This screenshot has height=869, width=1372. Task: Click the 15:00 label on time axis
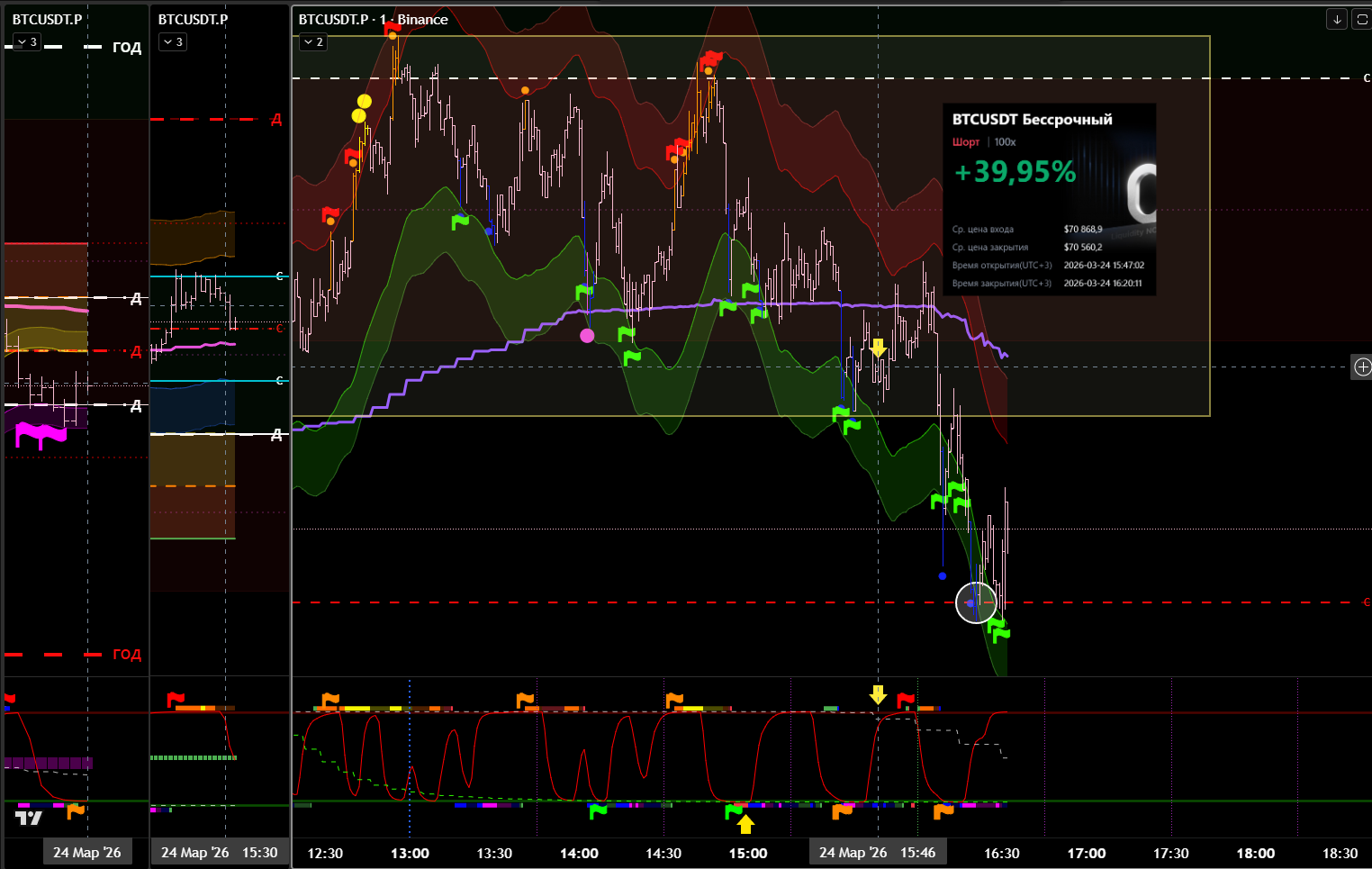click(x=747, y=853)
